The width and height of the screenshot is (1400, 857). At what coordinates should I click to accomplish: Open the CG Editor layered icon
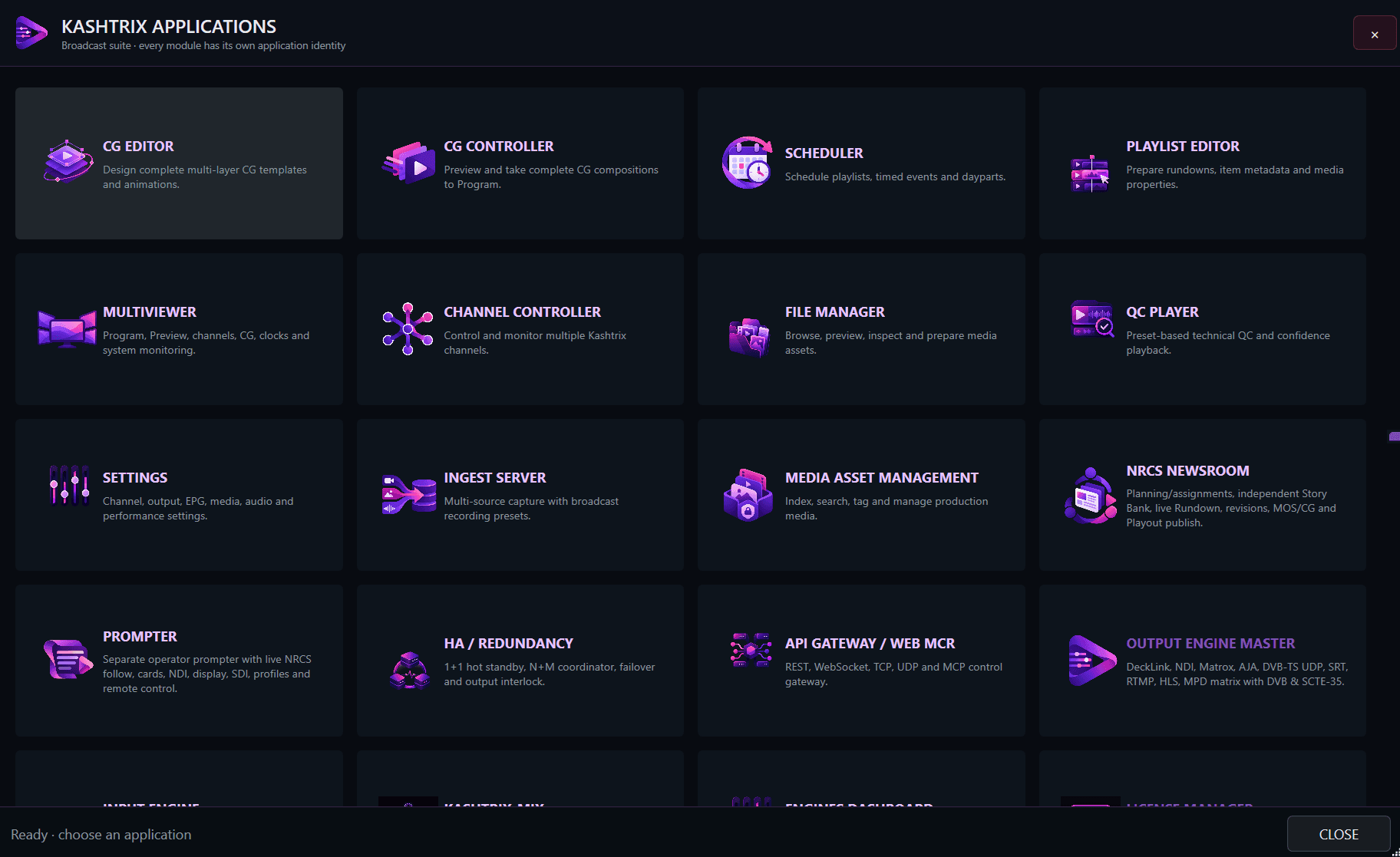[68, 162]
